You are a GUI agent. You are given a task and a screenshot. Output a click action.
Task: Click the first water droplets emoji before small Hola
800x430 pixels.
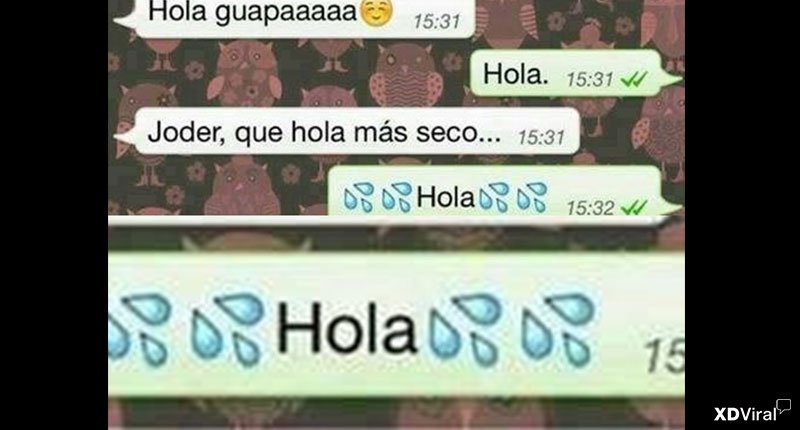[x=359, y=197]
